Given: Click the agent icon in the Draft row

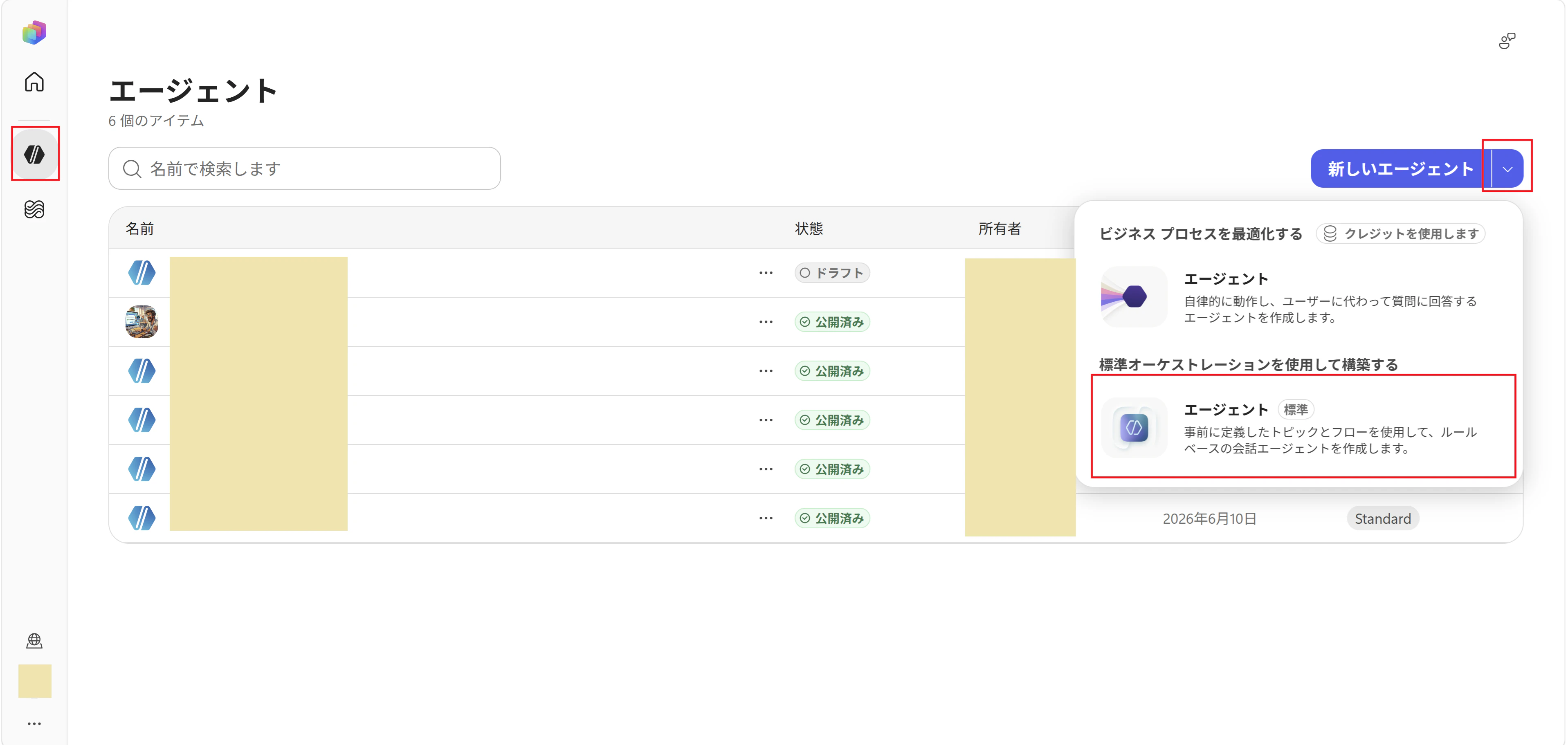Looking at the screenshot, I should [x=142, y=273].
